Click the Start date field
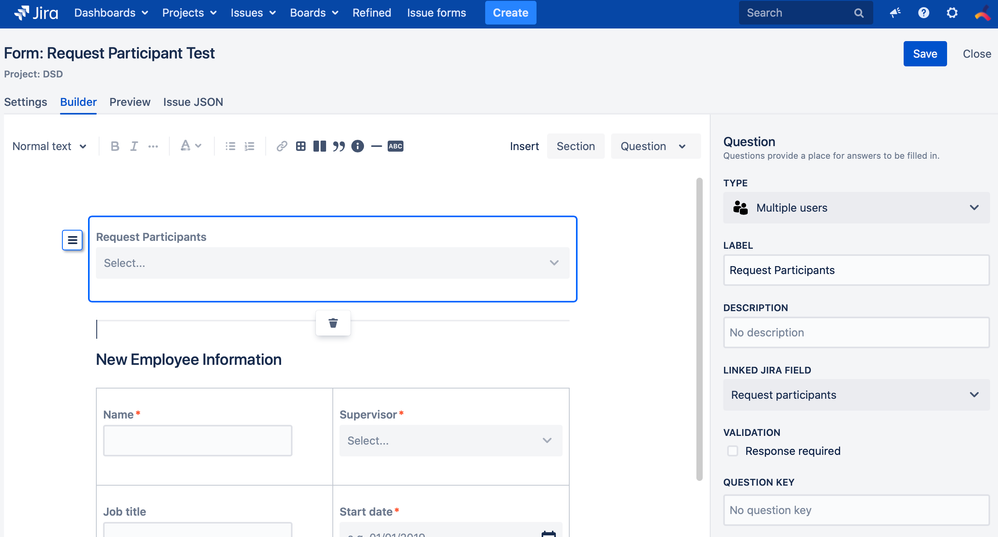Image resolution: width=998 pixels, height=537 pixels. coord(451,531)
